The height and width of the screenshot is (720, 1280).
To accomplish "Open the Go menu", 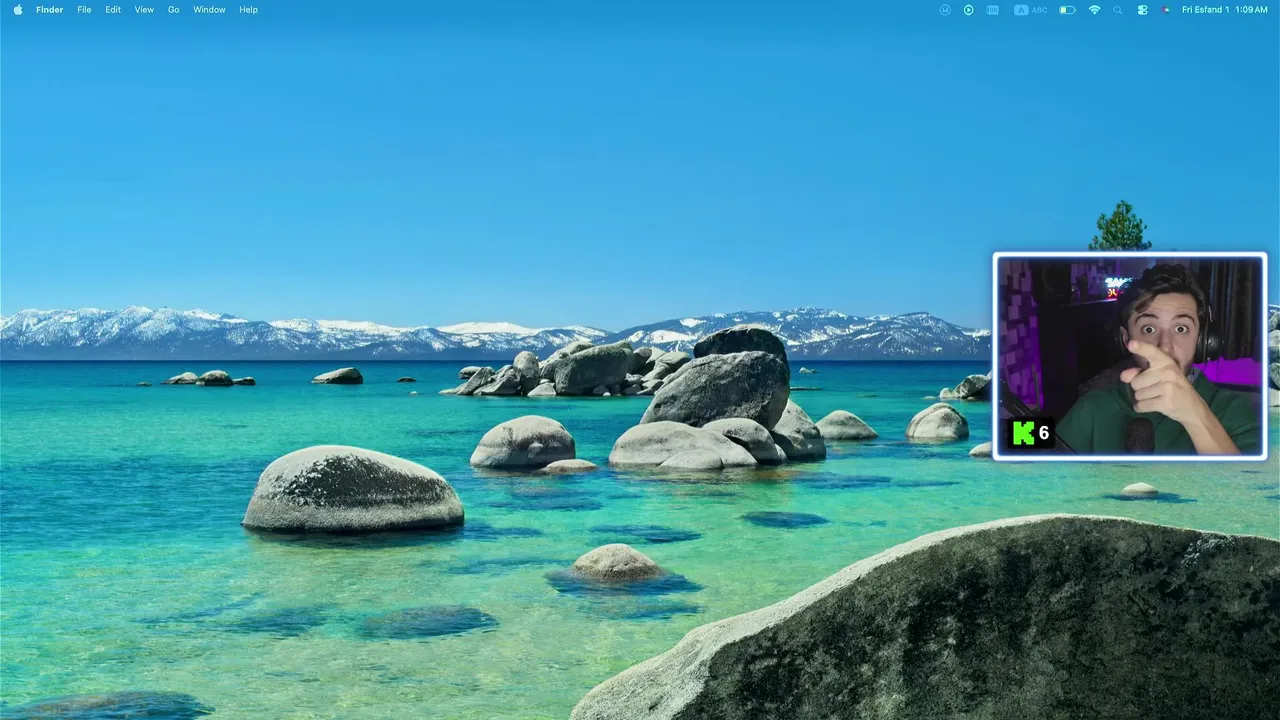I will (x=174, y=9).
